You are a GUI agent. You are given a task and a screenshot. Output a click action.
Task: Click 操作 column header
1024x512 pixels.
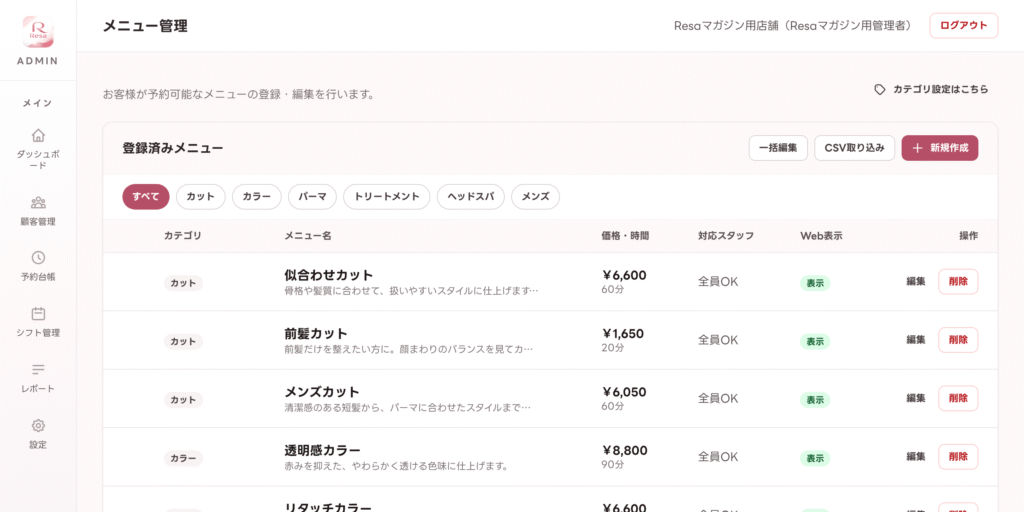(968, 236)
